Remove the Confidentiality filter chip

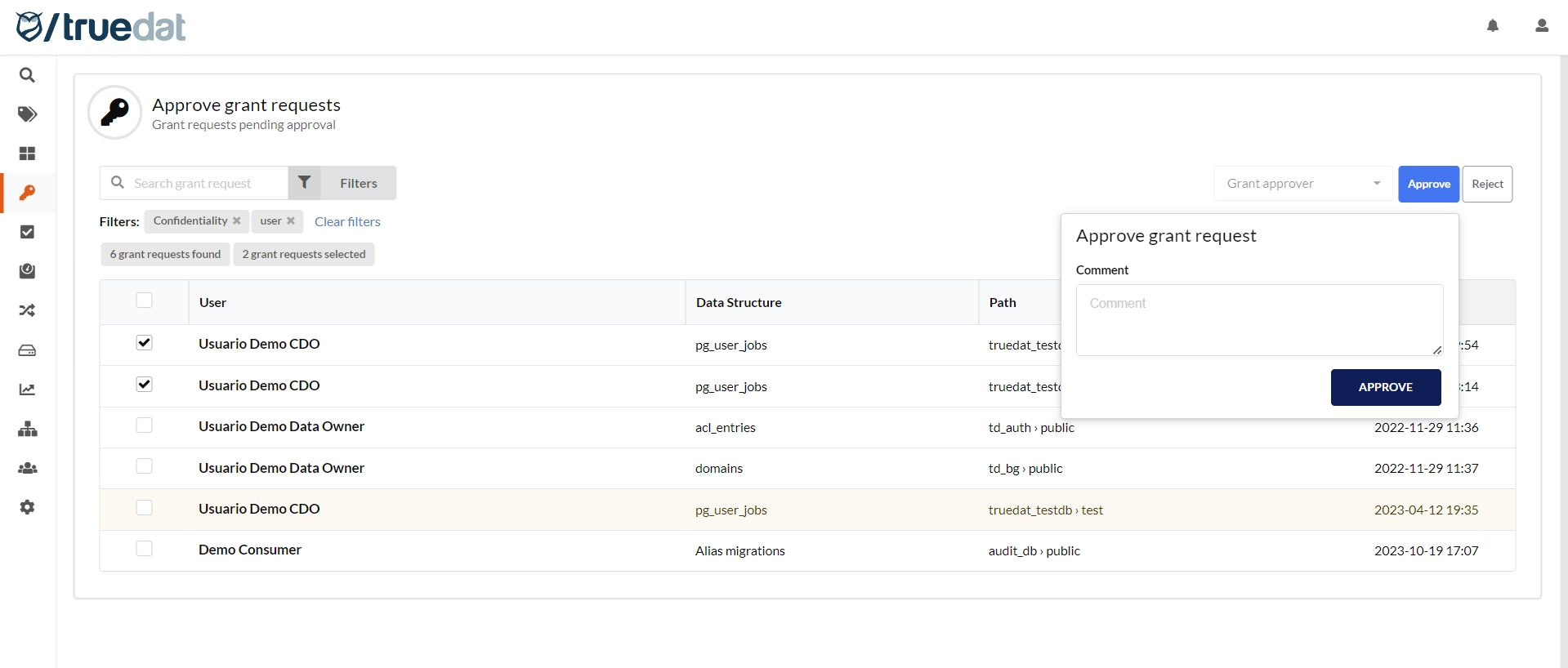(237, 221)
